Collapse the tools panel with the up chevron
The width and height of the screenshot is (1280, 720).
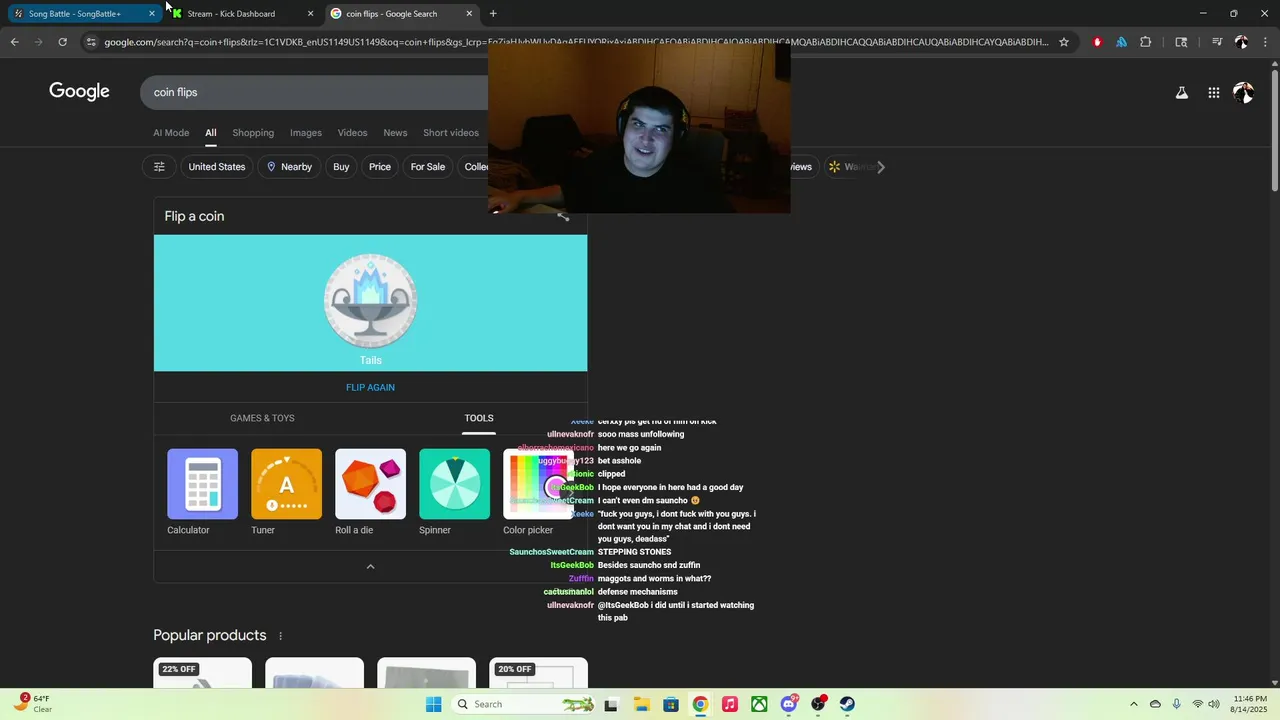tap(370, 566)
